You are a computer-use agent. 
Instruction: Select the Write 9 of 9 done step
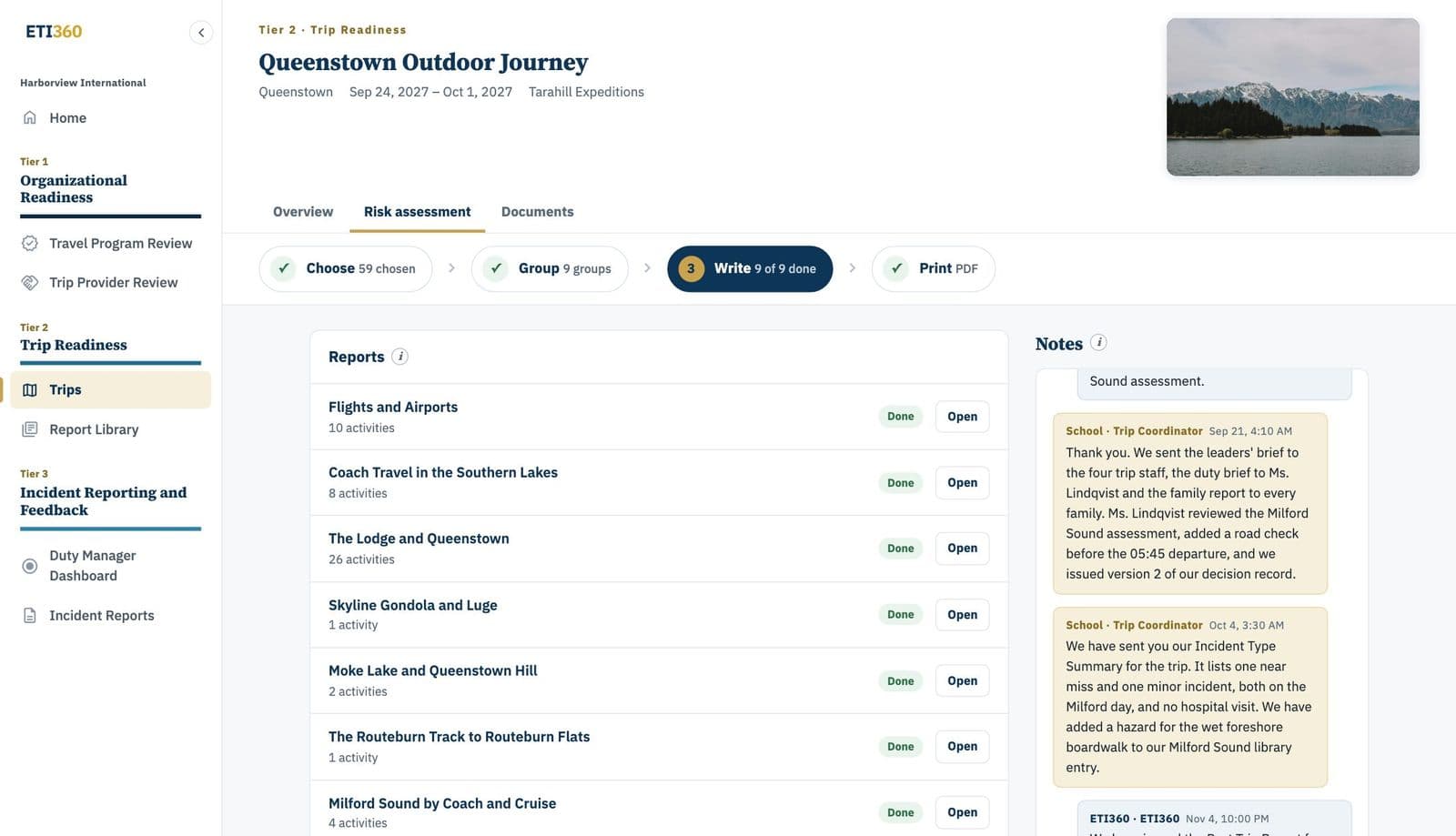[x=750, y=268]
